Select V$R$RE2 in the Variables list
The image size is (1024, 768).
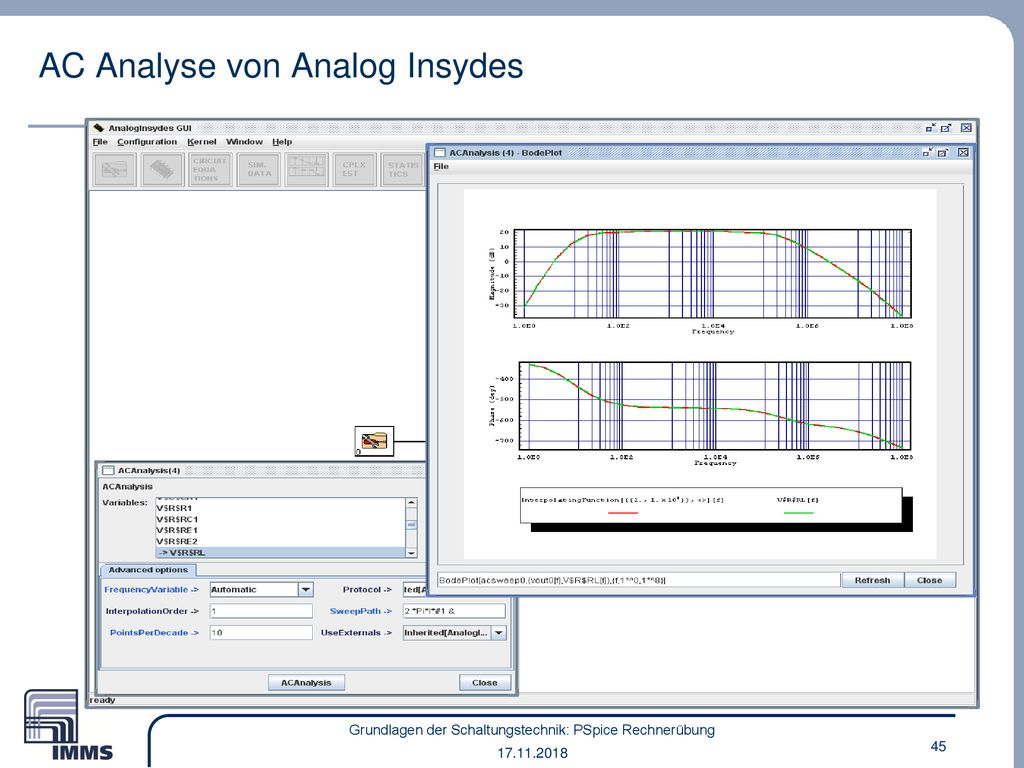click(x=280, y=541)
